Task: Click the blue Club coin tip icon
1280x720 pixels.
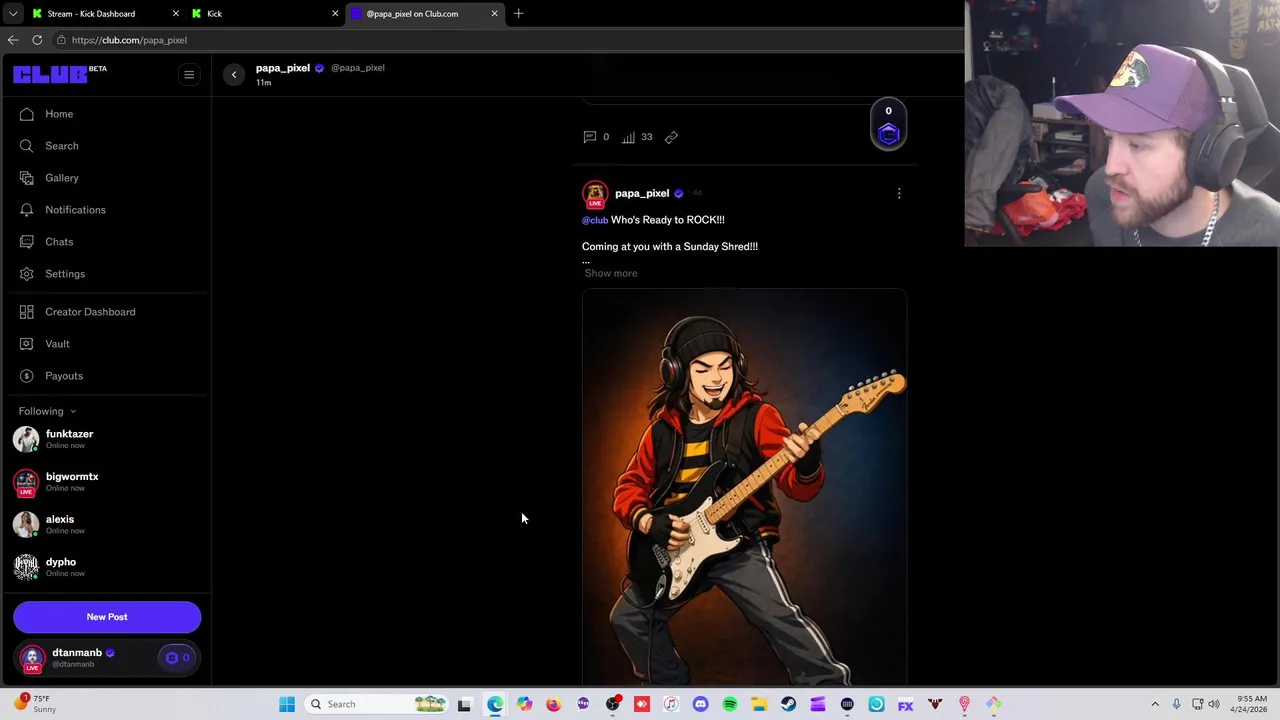Action: [x=888, y=135]
